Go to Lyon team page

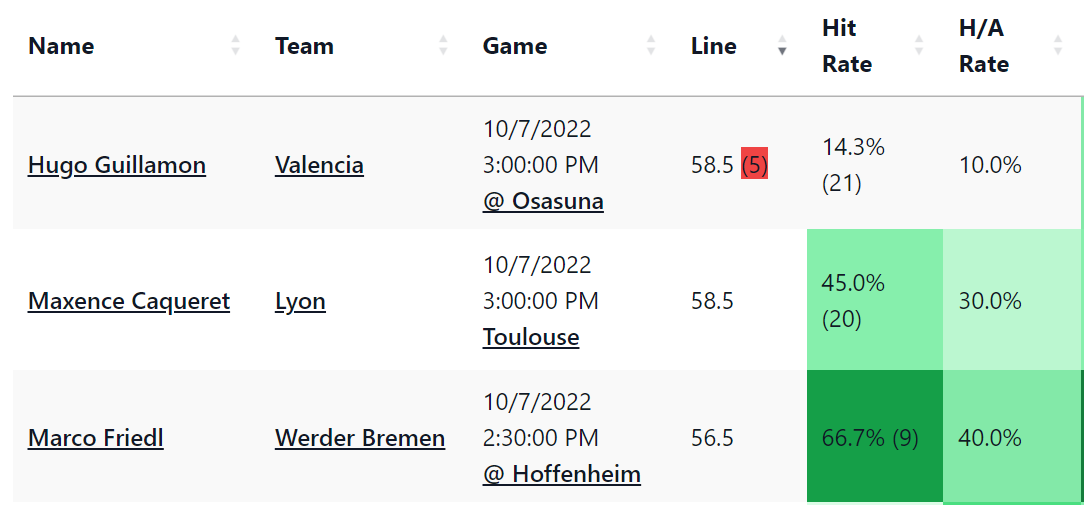(x=300, y=302)
